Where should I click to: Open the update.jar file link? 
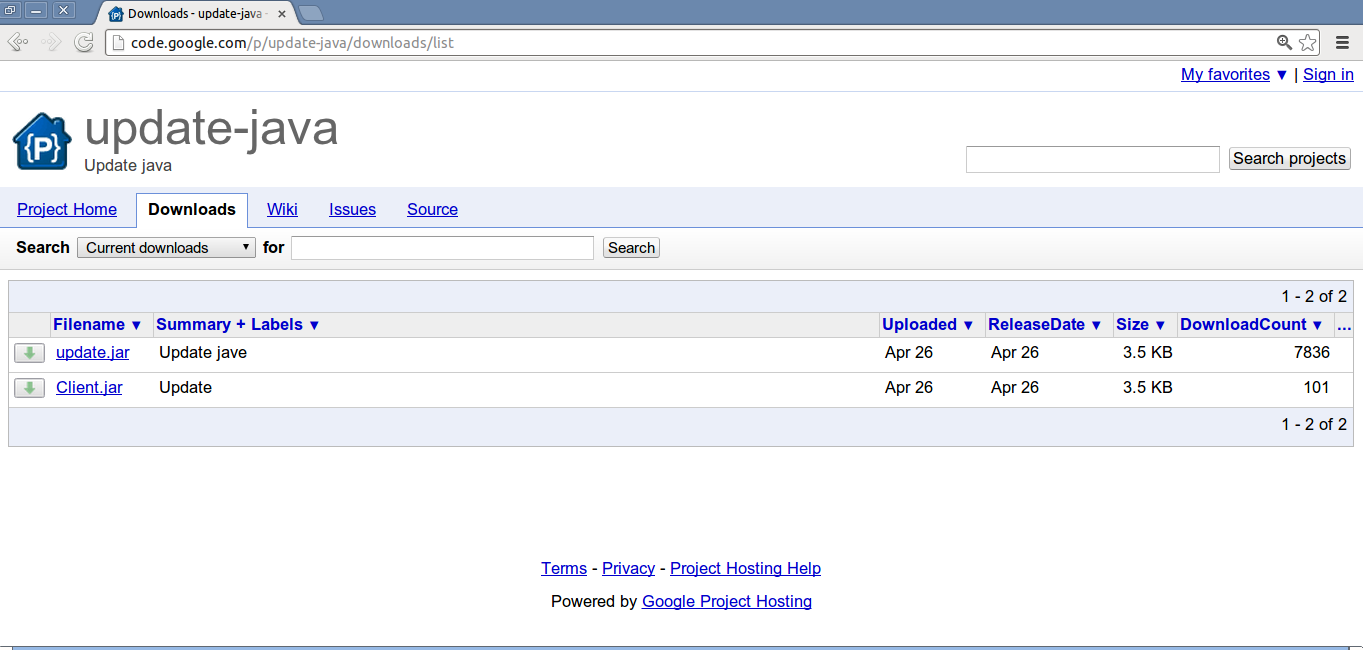pyautogui.click(x=92, y=352)
